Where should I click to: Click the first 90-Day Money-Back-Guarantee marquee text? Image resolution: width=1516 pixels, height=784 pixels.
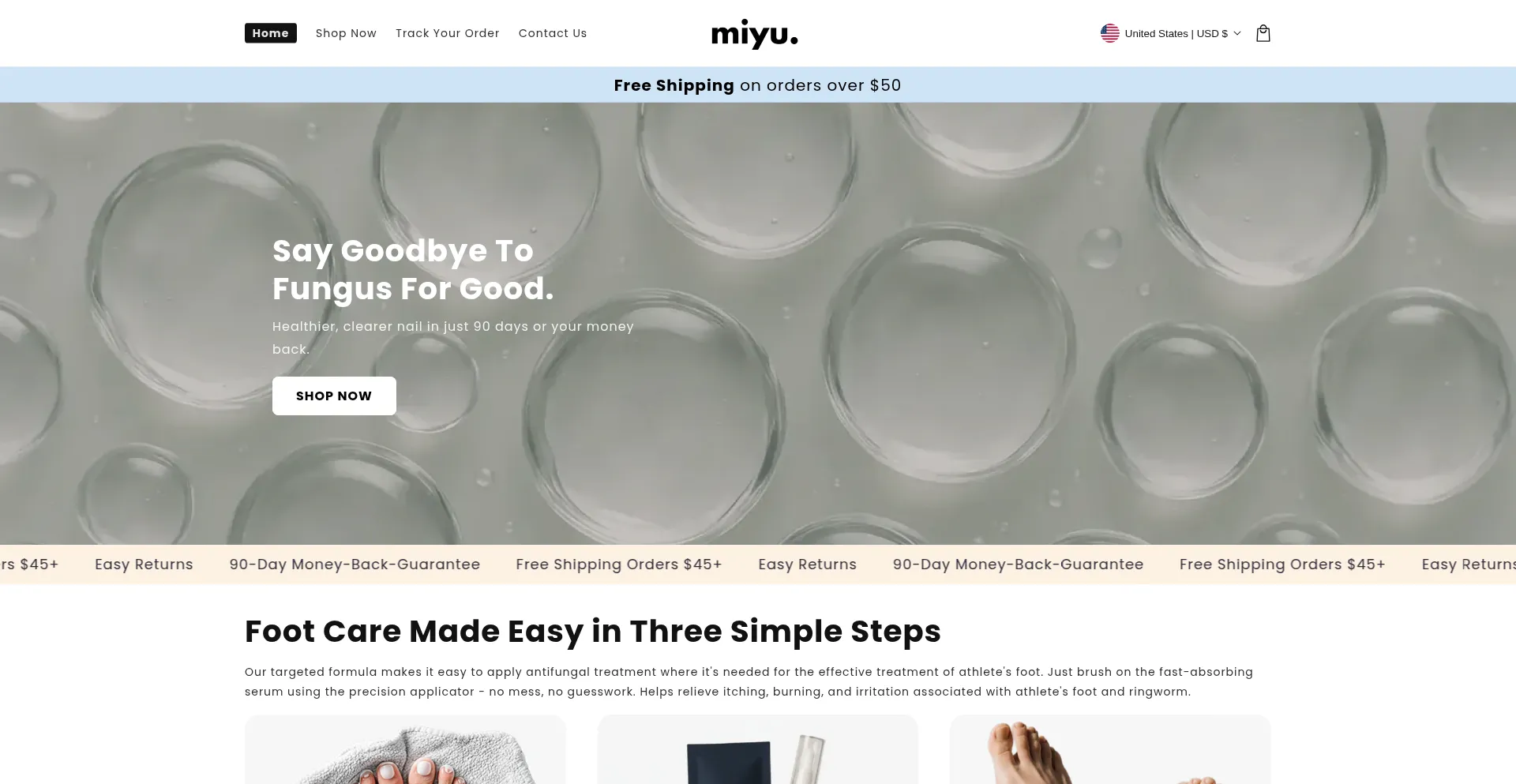pos(355,565)
